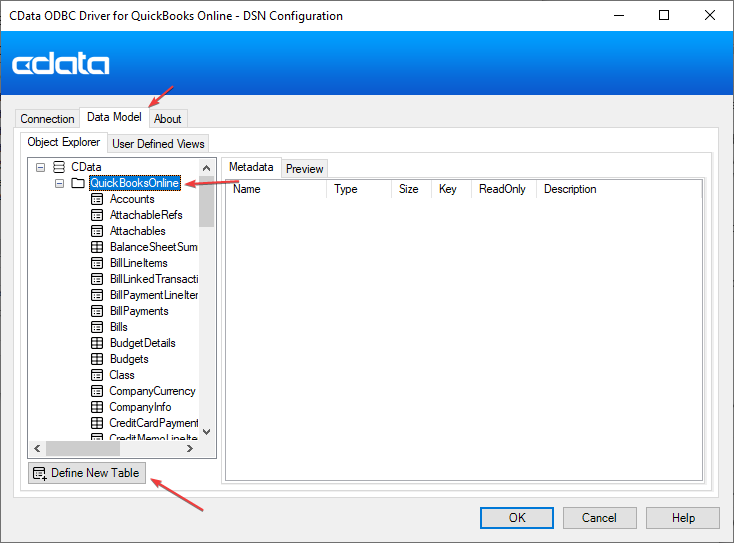The image size is (734, 543).
Task: Click horizontal scrollbar right arrow
Action: (x=190, y=448)
